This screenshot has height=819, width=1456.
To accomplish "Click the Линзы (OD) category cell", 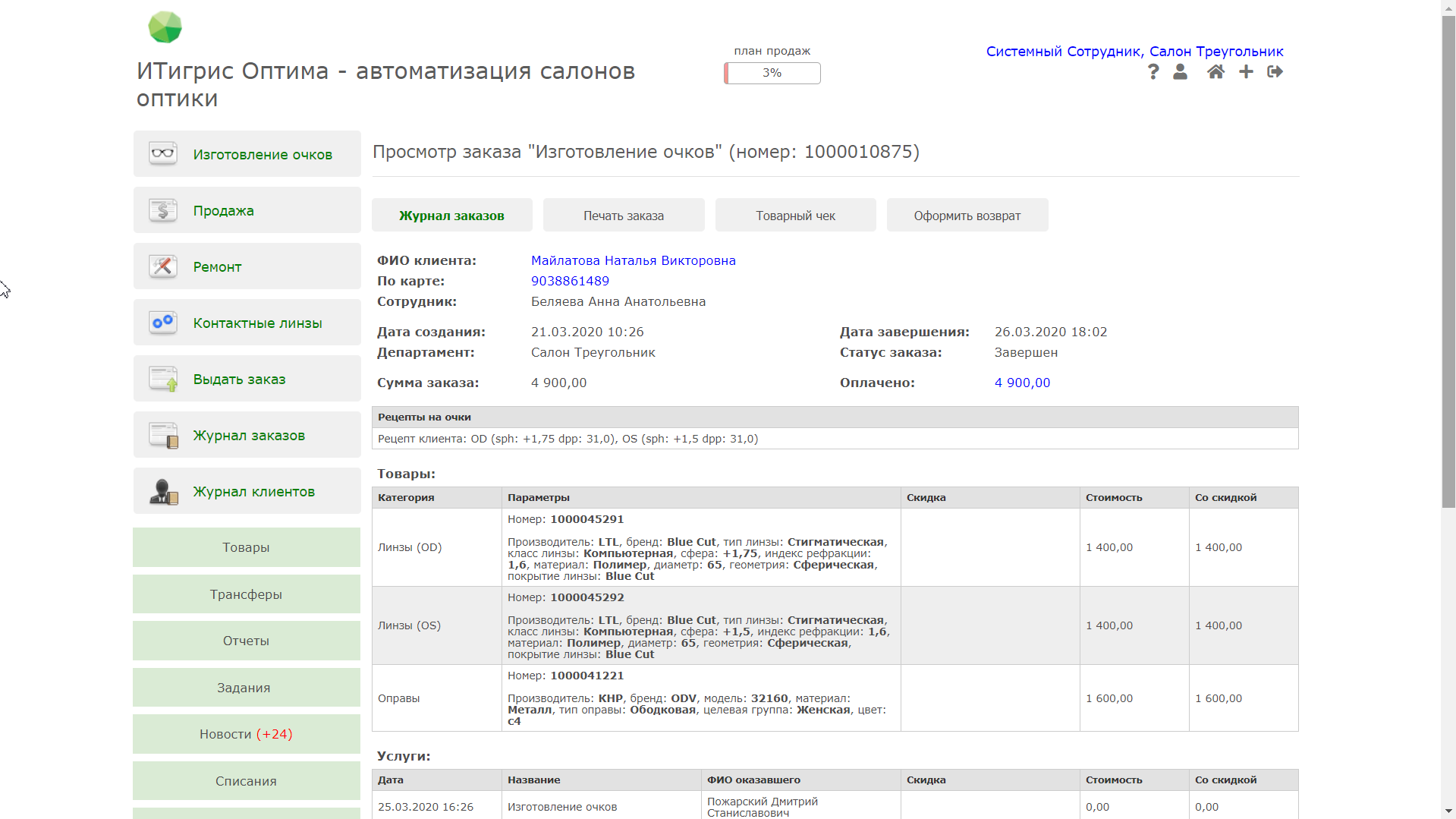I will (x=437, y=547).
